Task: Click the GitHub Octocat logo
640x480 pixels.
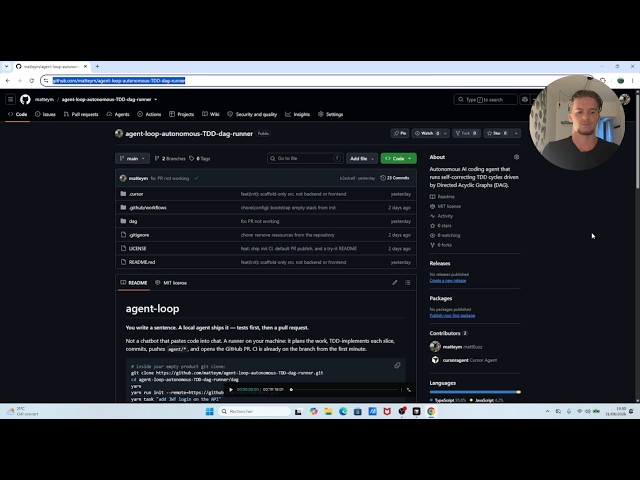Action: [25, 99]
